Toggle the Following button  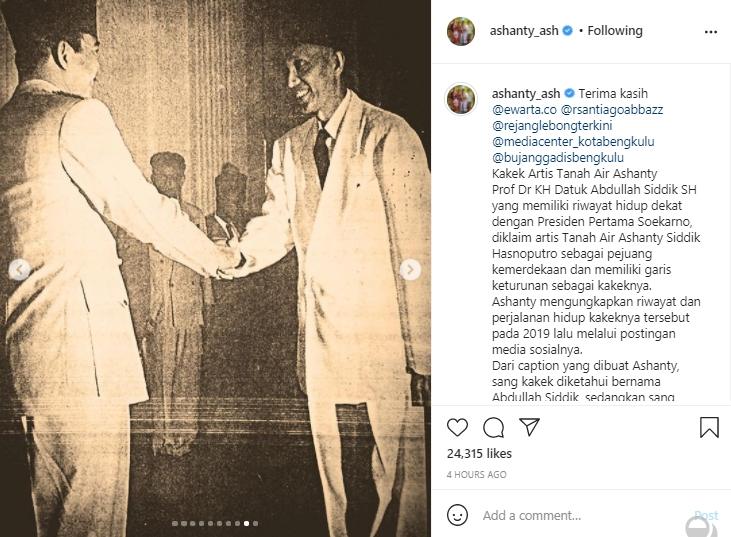[615, 31]
